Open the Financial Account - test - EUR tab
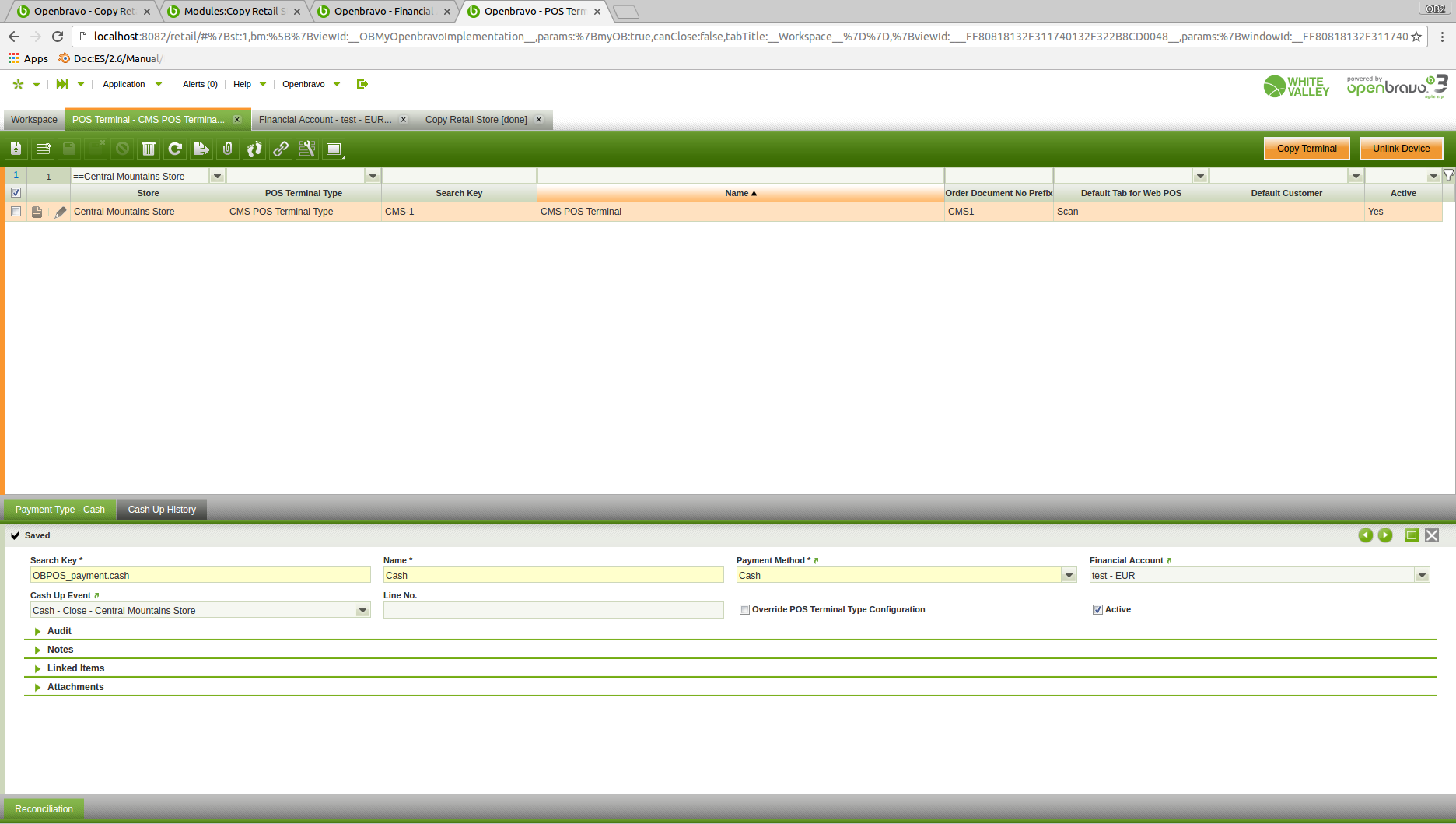The height and width of the screenshot is (824, 1456). pos(325,120)
